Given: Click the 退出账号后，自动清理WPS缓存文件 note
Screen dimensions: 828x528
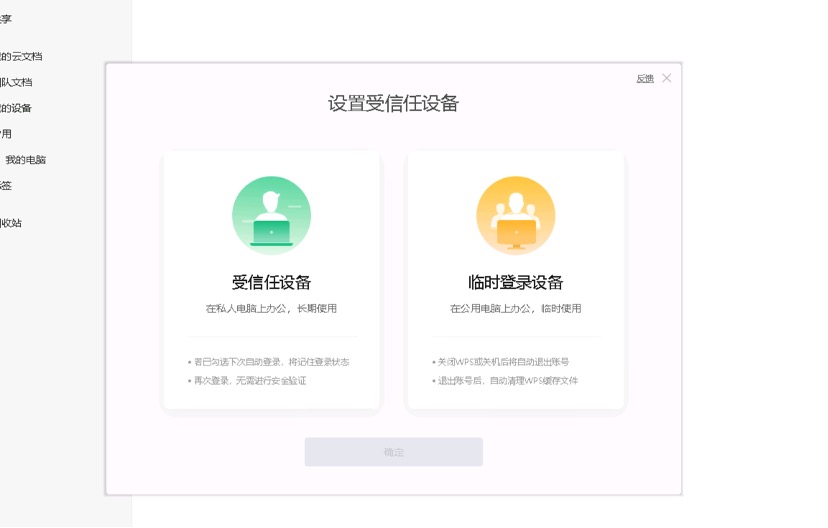Looking at the screenshot, I should [x=507, y=381].
